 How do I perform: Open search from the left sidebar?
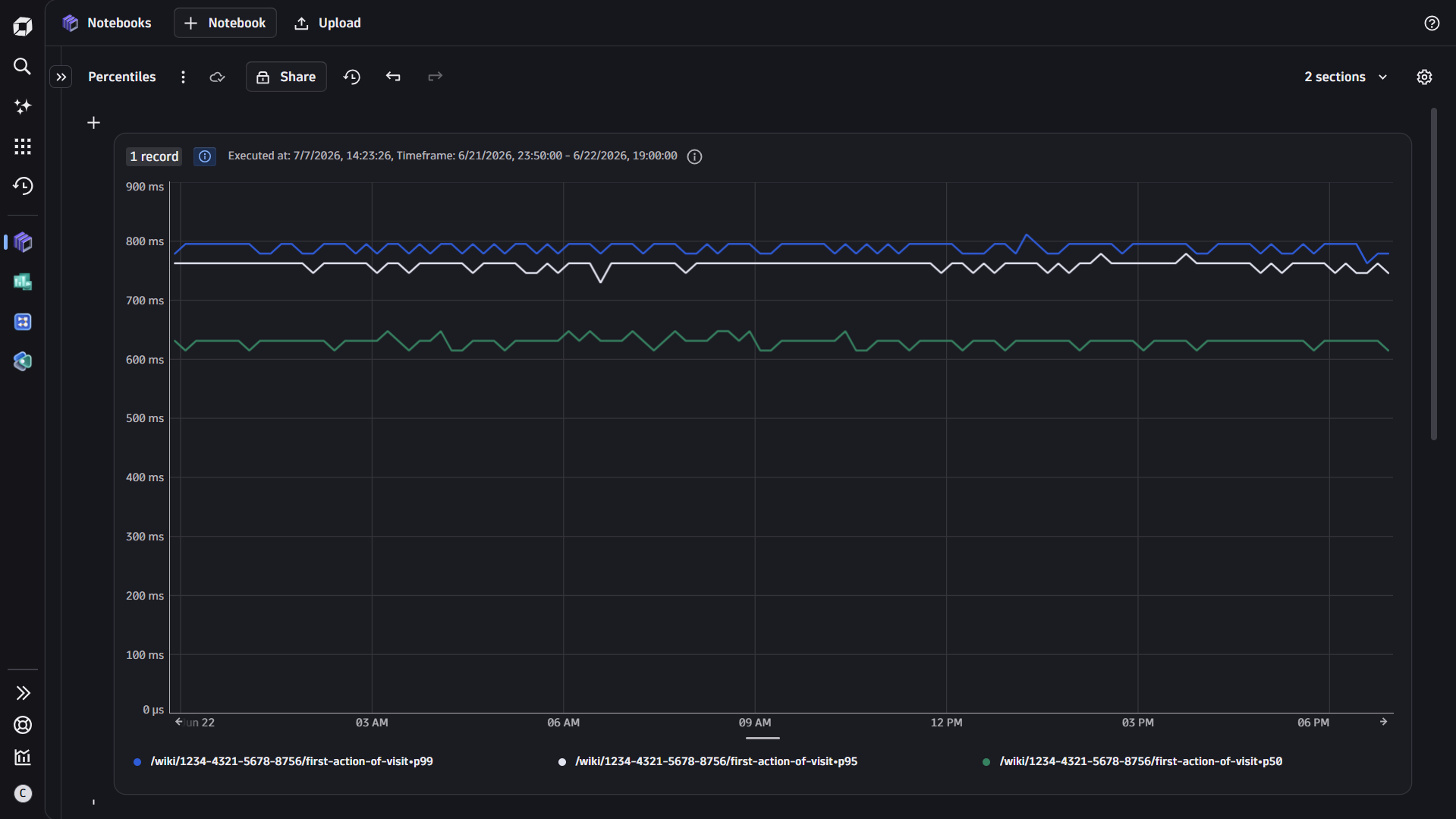click(x=23, y=67)
